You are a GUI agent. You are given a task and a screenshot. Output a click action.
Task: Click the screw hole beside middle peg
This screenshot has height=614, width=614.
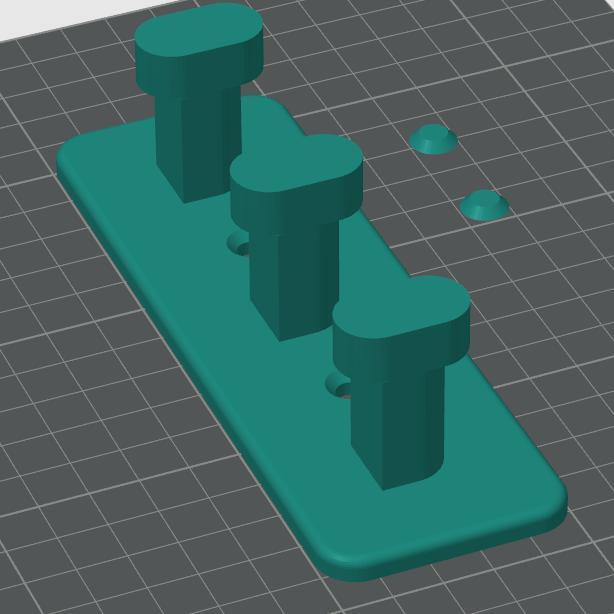point(239,243)
